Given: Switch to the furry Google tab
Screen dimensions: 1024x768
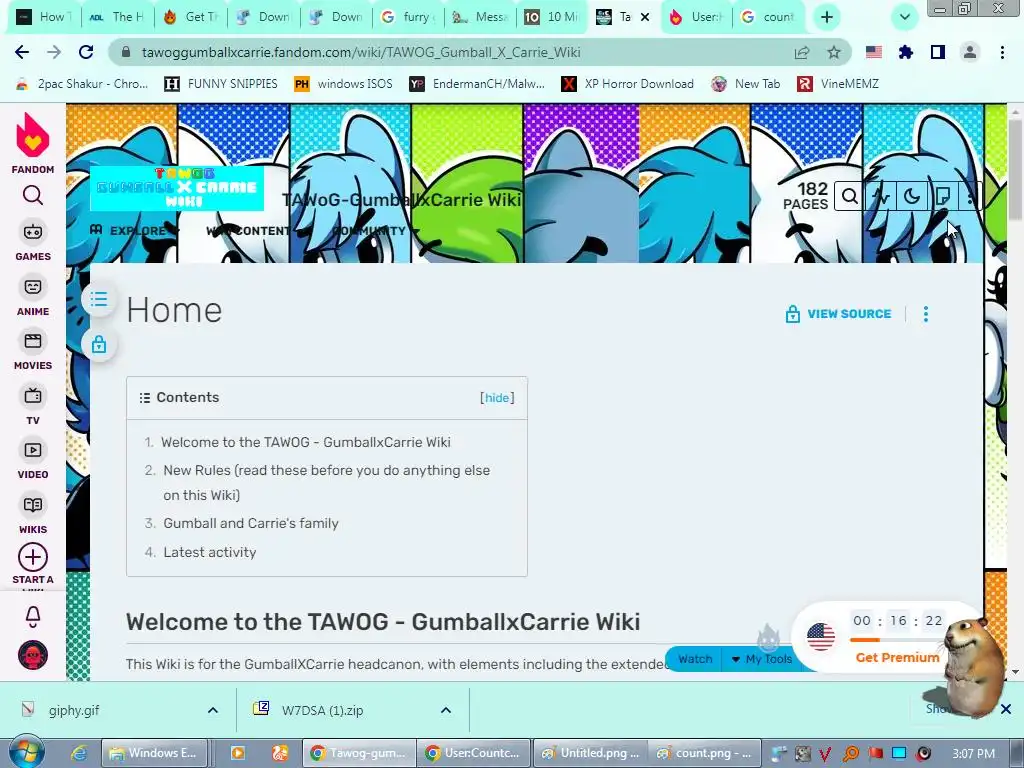Looking at the screenshot, I should point(409,17).
